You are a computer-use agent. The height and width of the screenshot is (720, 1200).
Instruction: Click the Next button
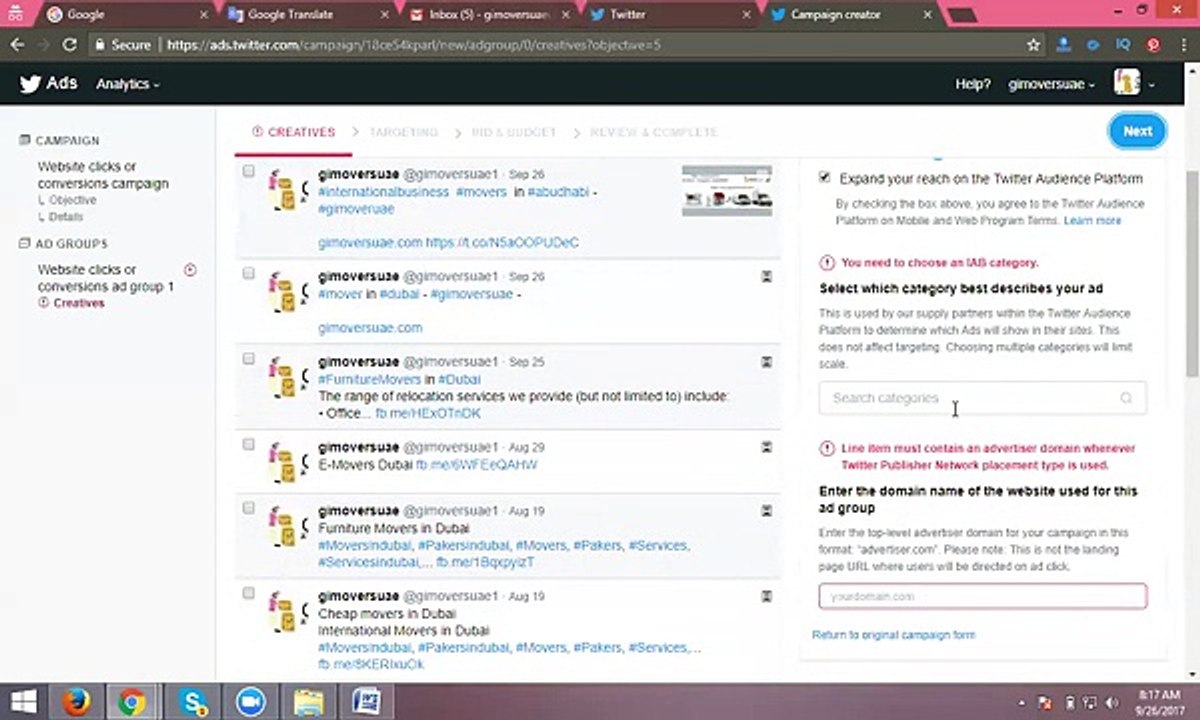pyautogui.click(x=1137, y=131)
